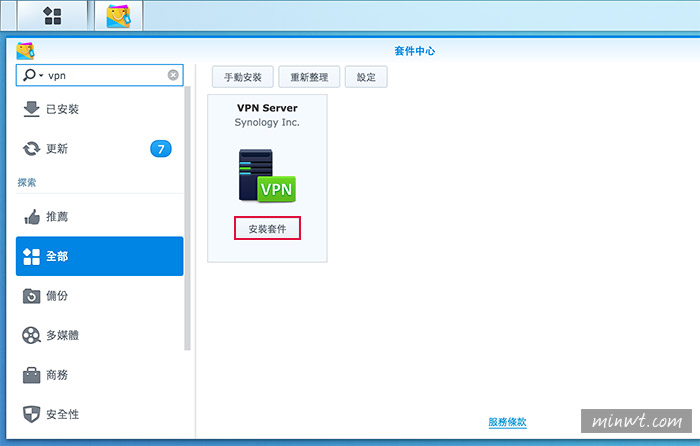Open the 服務條款 terms link
Image resolution: width=700 pixels, height=446 pixels.
pyautogui.click(x=508, y=422)
